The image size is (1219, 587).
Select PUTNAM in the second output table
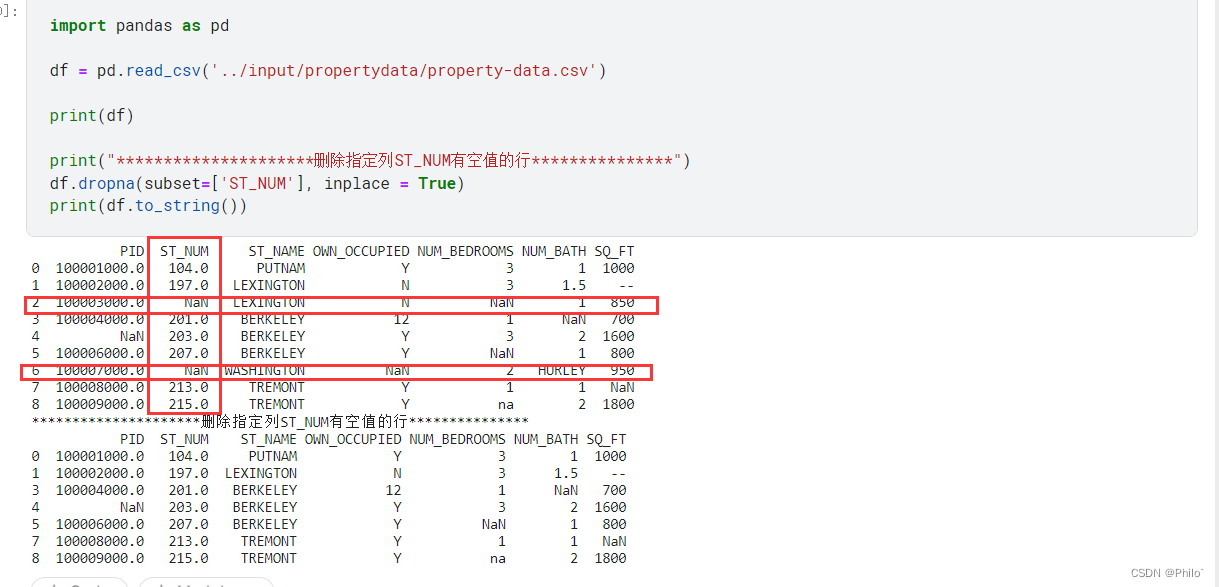tap(273, 456)
